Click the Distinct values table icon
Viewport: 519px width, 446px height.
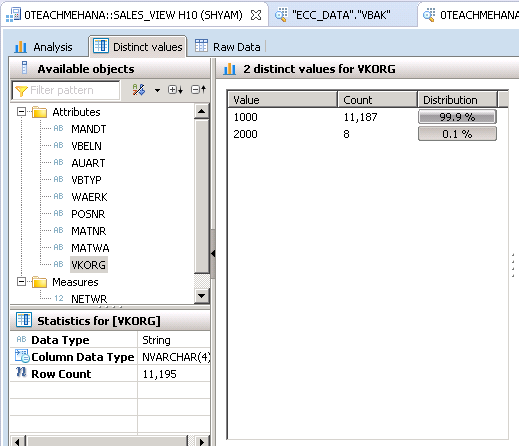pyautogui.click(x=101, y=46)
